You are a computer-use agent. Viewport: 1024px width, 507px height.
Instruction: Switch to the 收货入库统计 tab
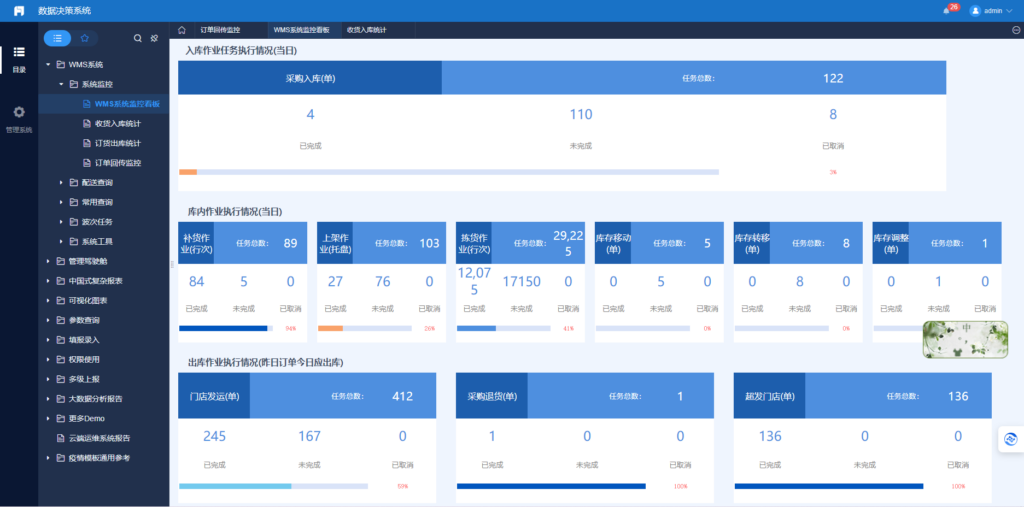(x=367, y=30)
